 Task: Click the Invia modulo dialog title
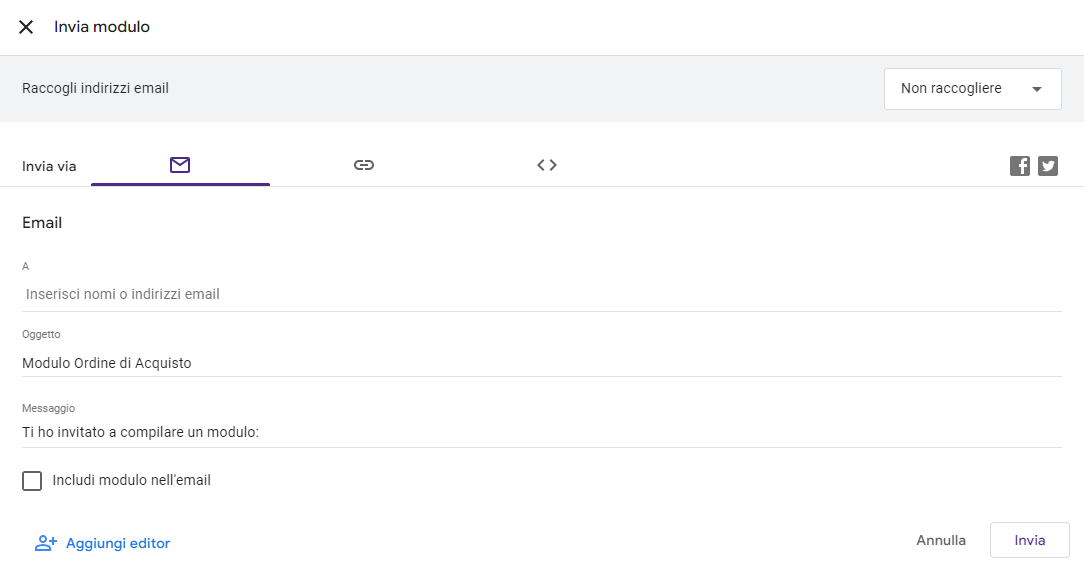[102, 27]
